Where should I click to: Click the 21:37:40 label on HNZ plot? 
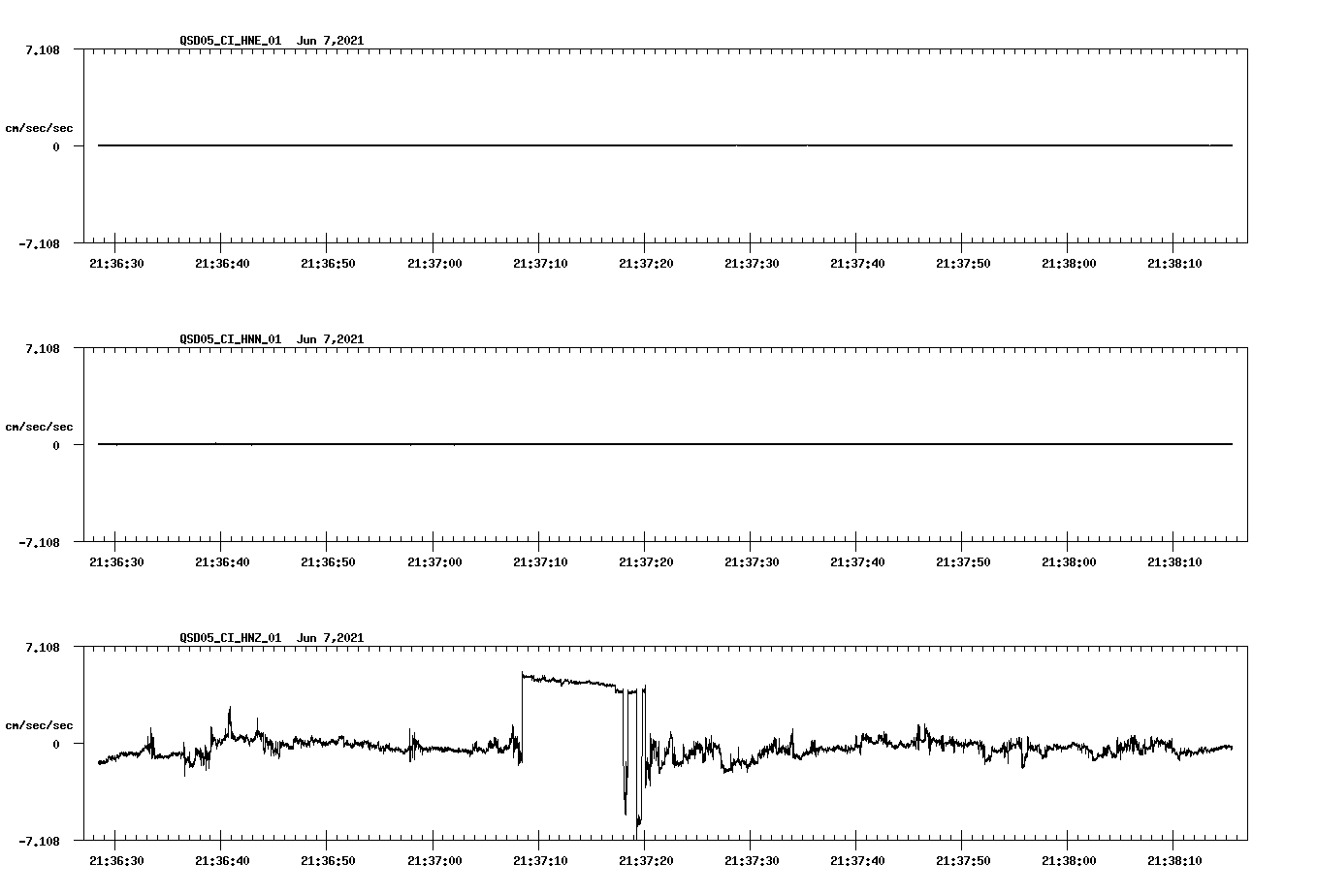(x=857, y=860)
